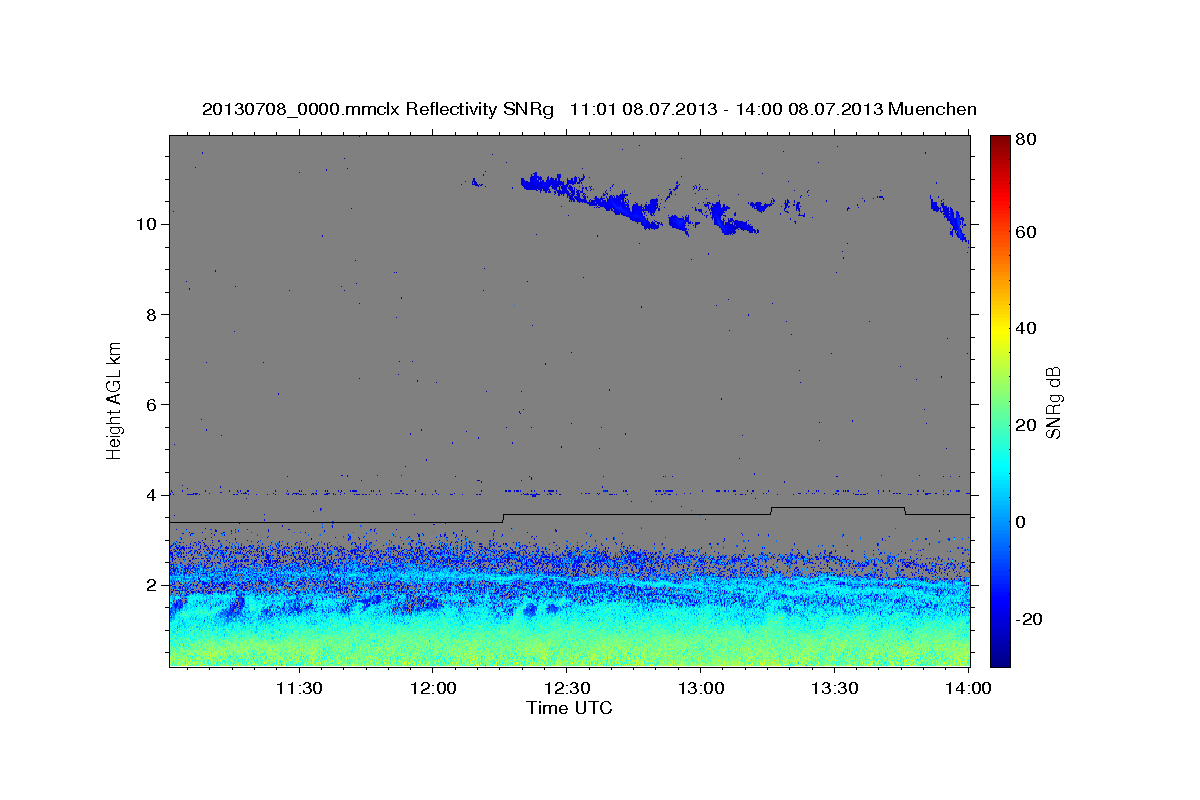The image size is (1200, 800).
Task: Click the height tick label 10
Action: pos(148,224)
